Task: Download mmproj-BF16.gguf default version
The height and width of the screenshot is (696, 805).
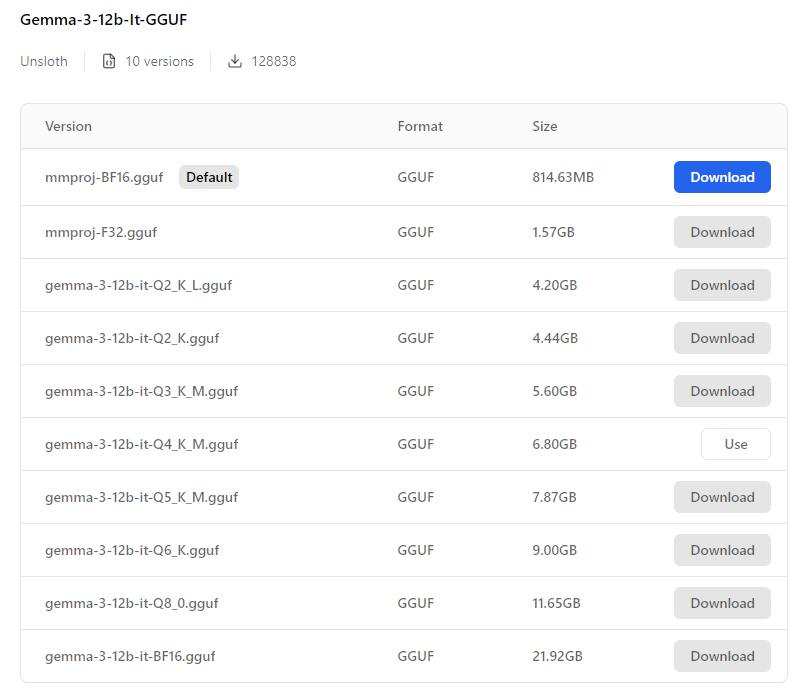Action: click(x=722, y=177)
